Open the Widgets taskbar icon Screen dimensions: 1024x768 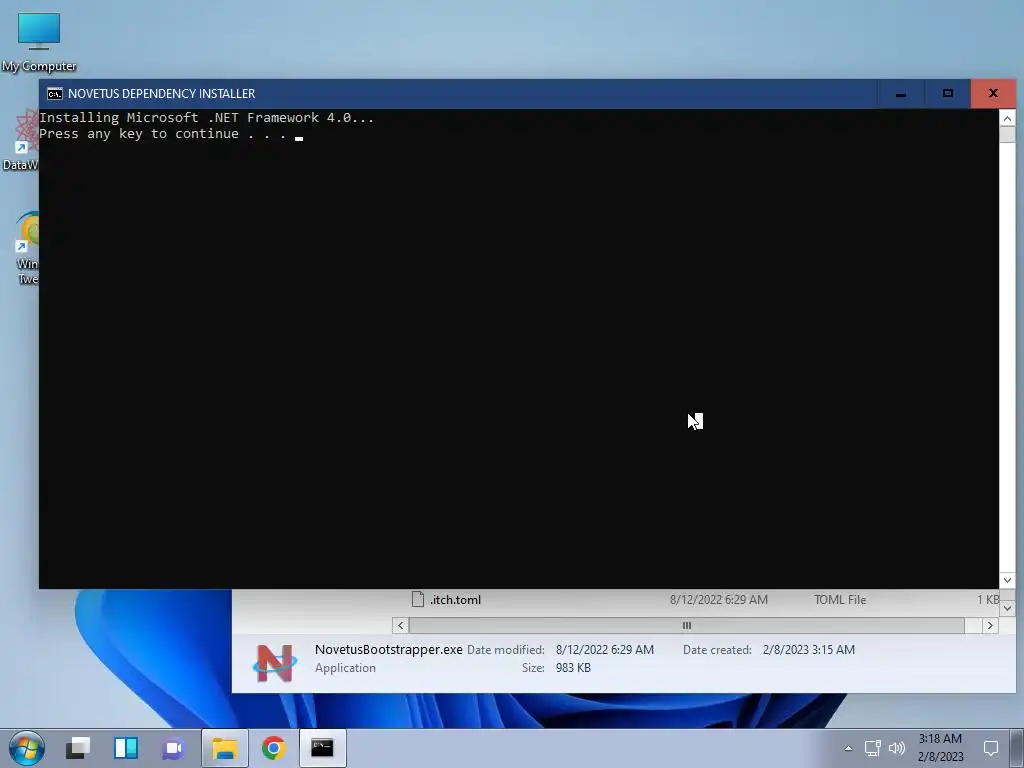[x=125, y=748]
